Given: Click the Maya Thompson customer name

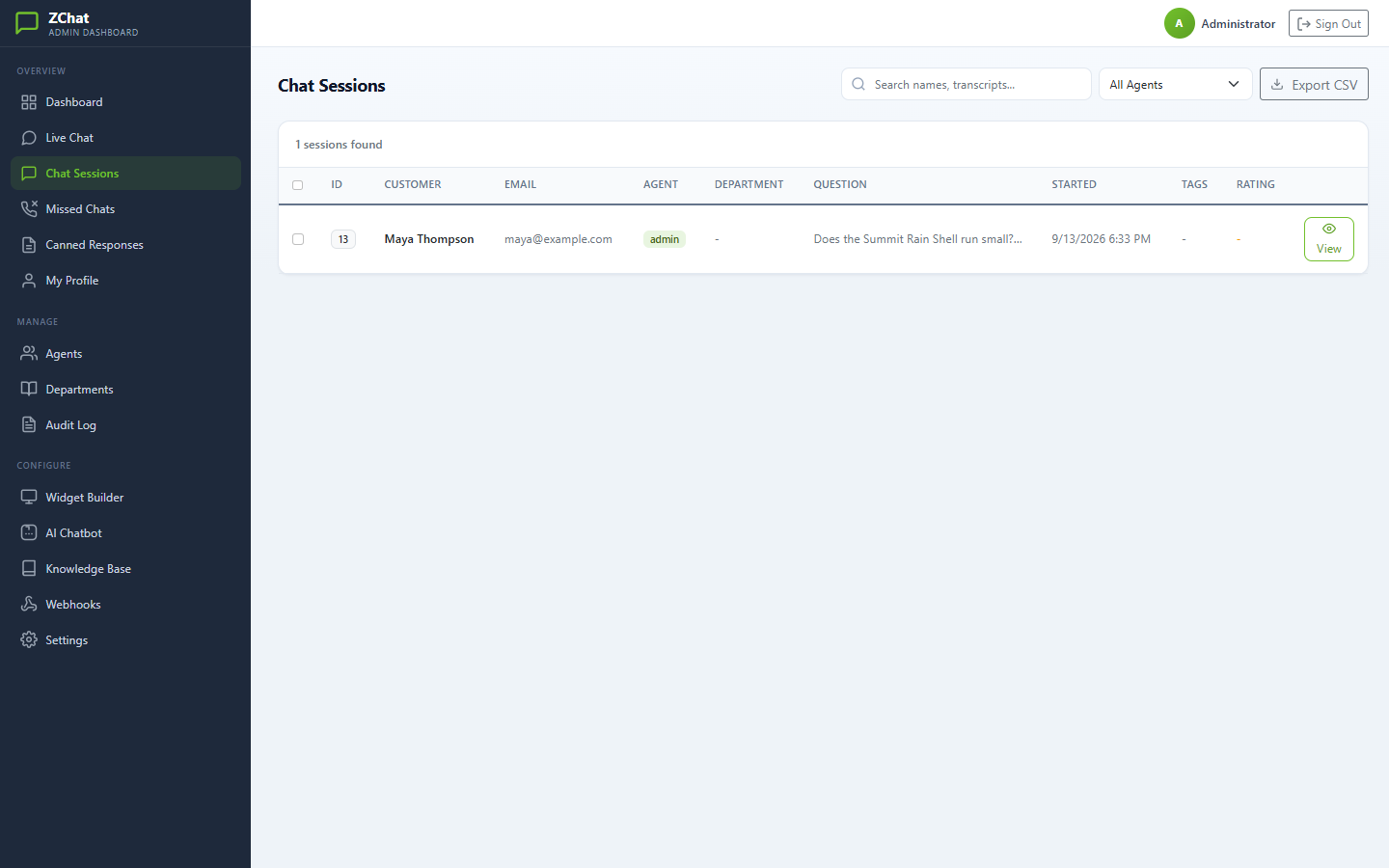Looking at the screenshot, I should (429, 239).
